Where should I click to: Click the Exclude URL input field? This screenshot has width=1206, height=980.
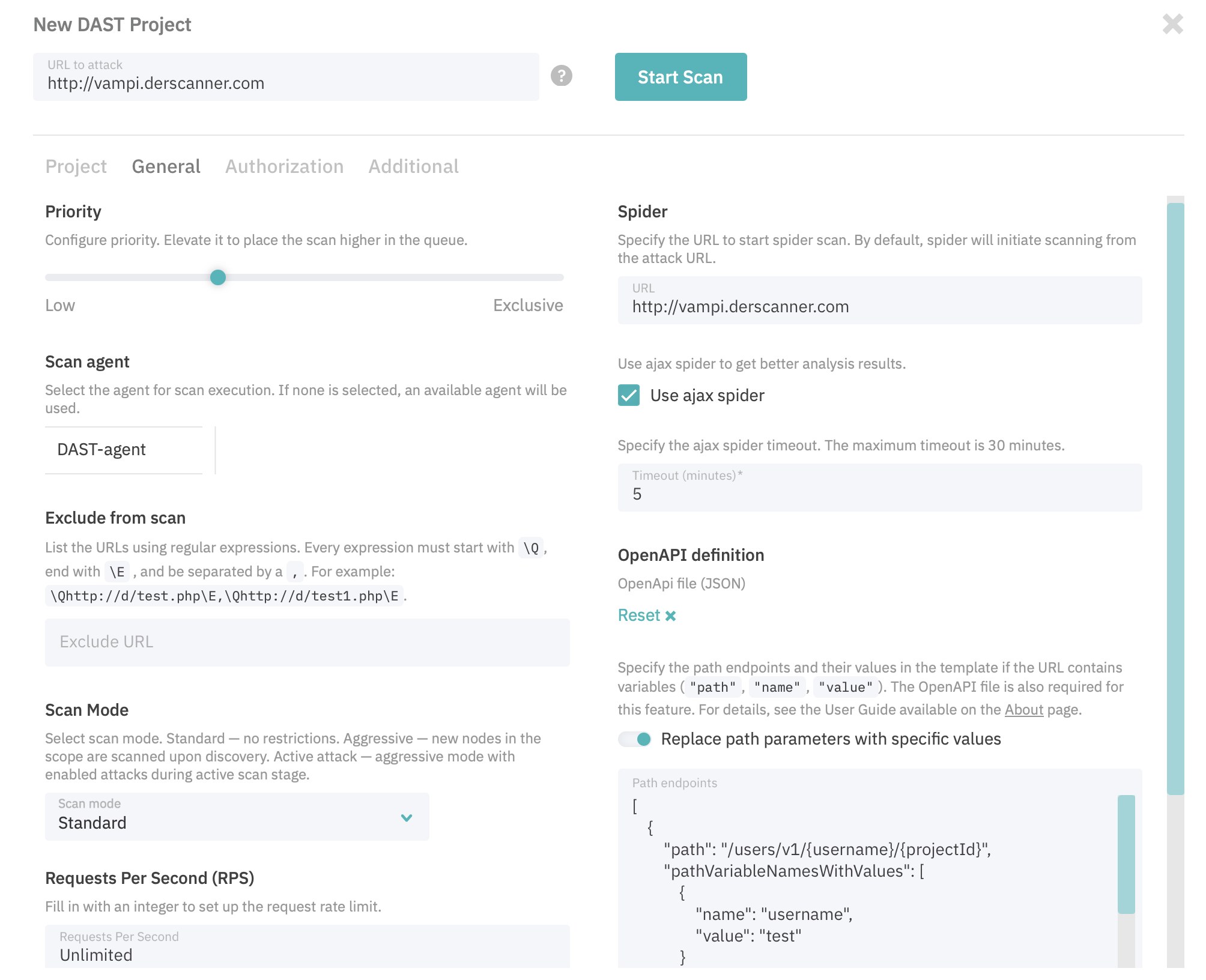click(x=307, y=642)
